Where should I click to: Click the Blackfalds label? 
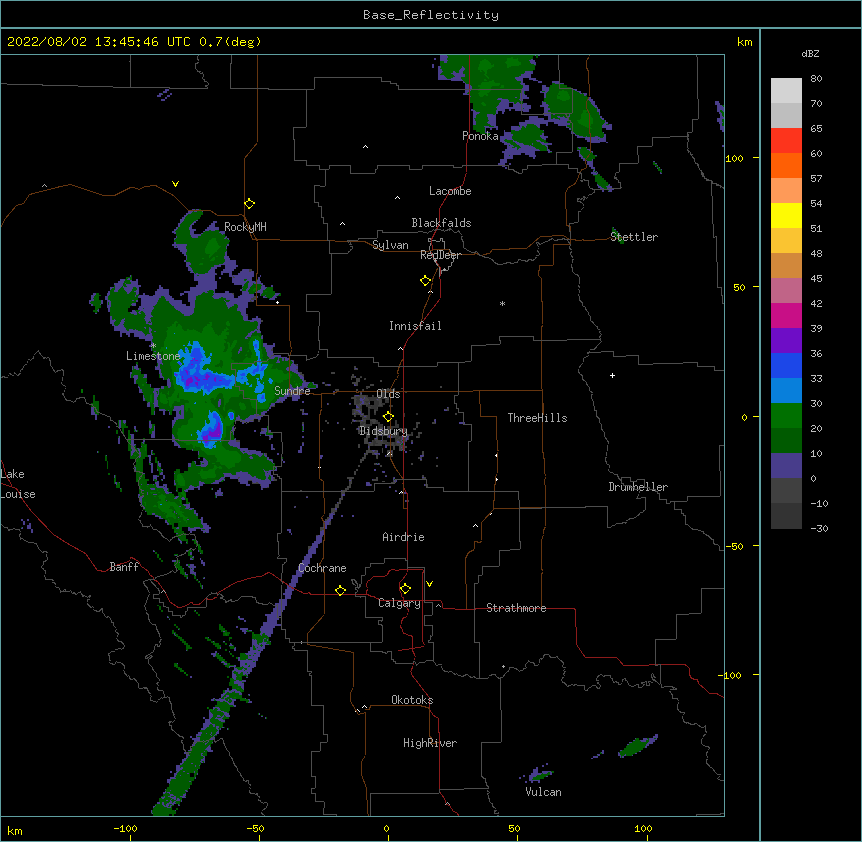click(441, 223)
